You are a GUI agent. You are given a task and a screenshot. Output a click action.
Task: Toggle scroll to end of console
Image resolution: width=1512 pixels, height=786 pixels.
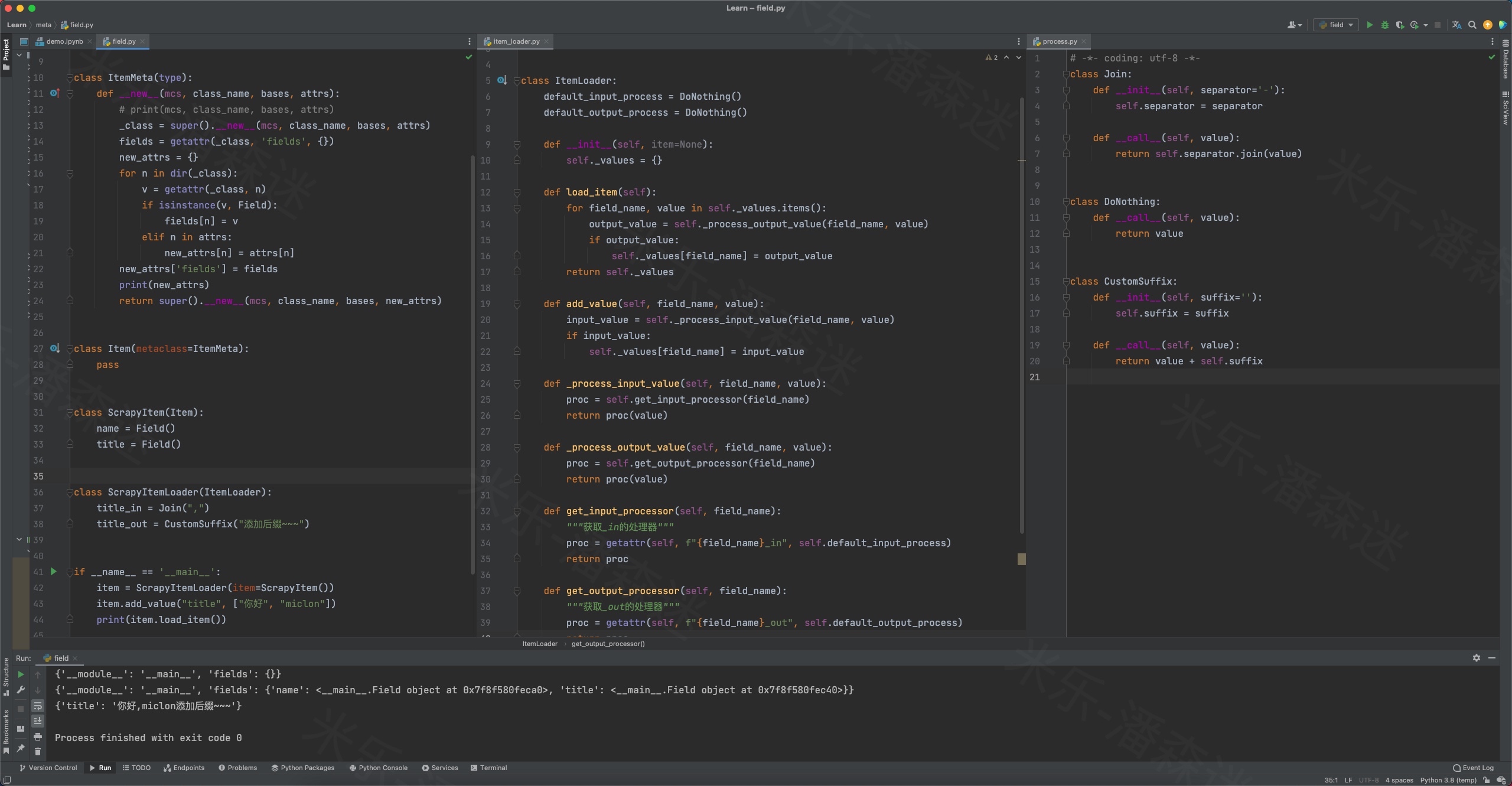point(38,720)
